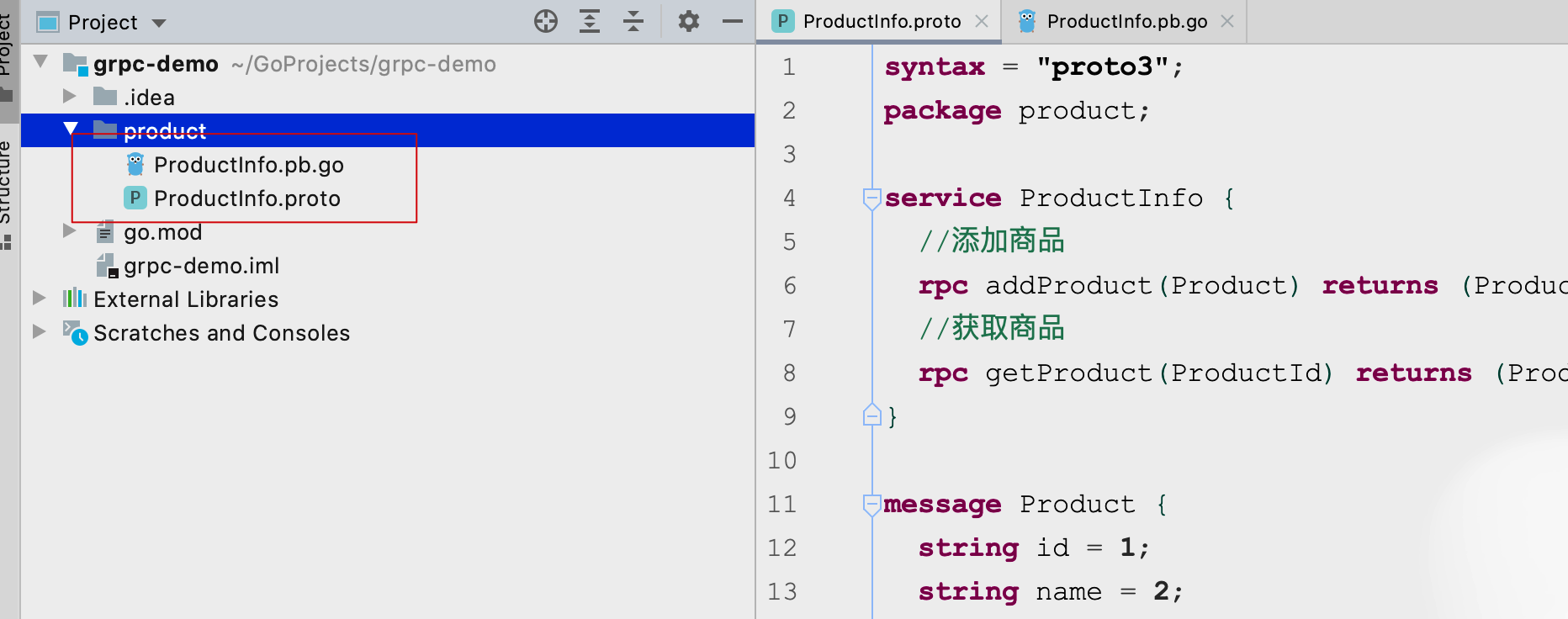Screen dimensions: 1568x619
Task: Open the Project view dropdown
Action: (x=159, y=23)
